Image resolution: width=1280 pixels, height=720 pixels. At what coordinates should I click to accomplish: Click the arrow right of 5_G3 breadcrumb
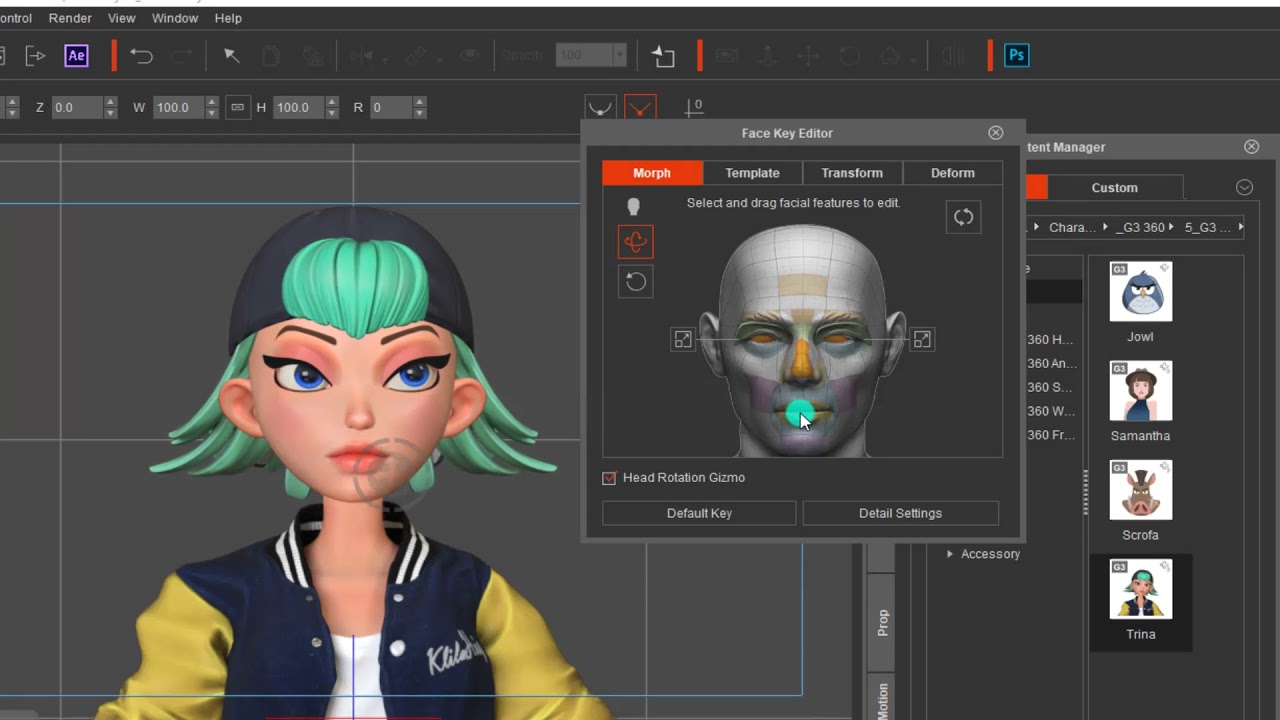[x=1241, y=227]
